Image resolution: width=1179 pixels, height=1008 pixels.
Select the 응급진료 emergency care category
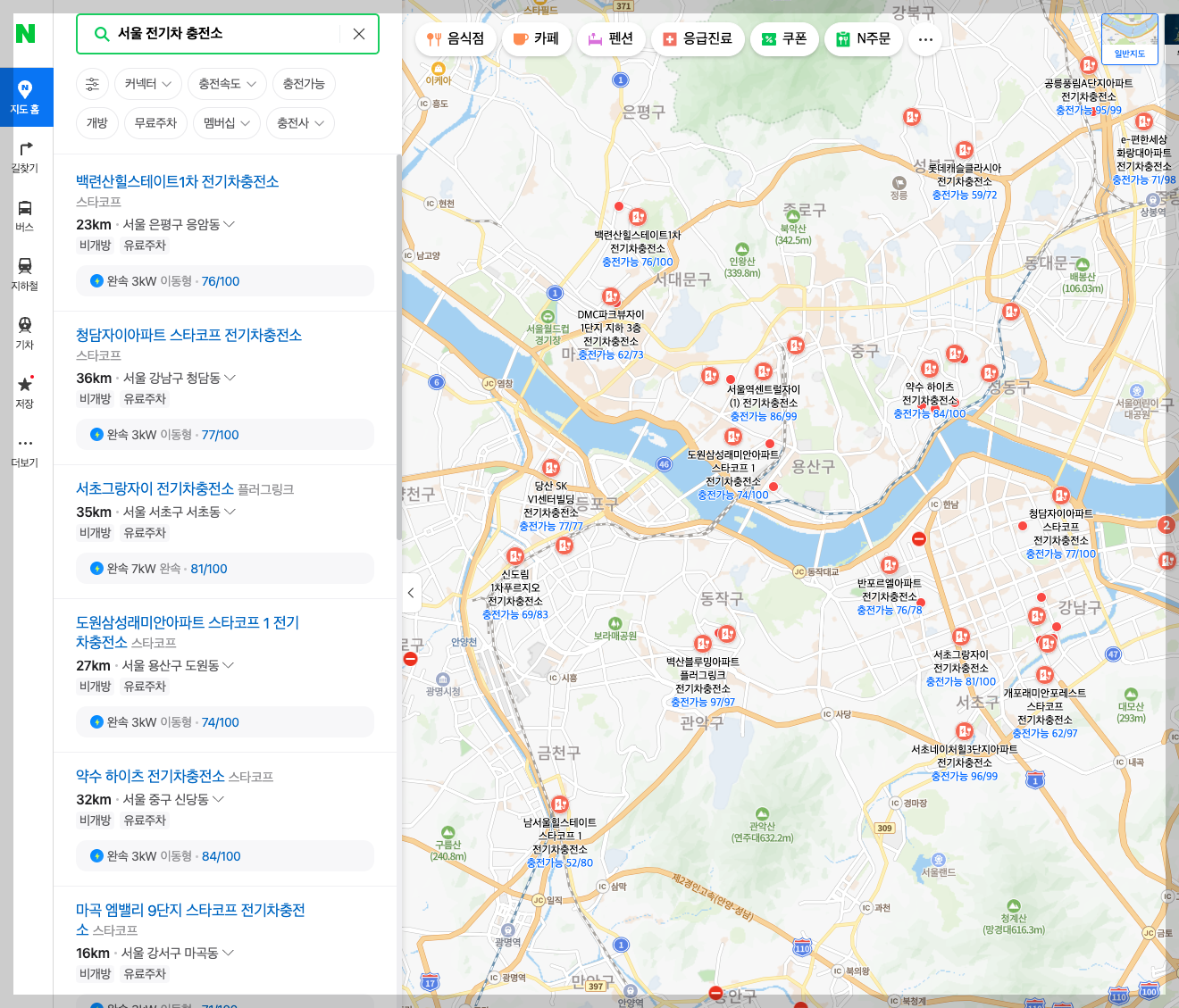(698, 38)
